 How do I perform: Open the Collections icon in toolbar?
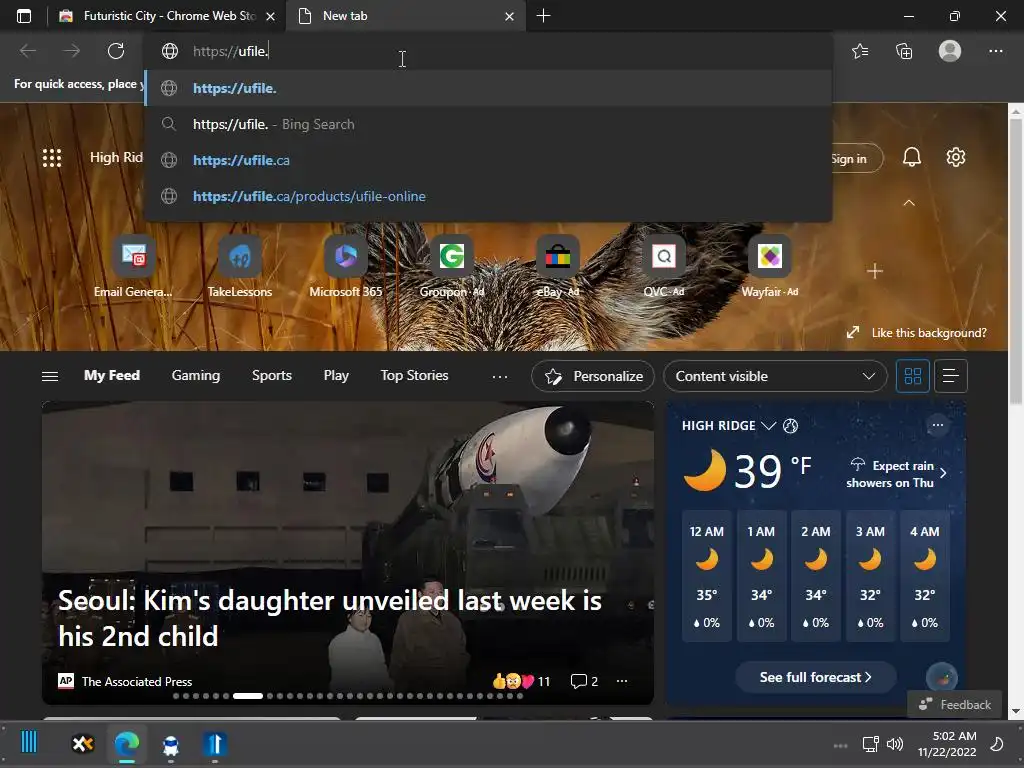pos(904,51)
